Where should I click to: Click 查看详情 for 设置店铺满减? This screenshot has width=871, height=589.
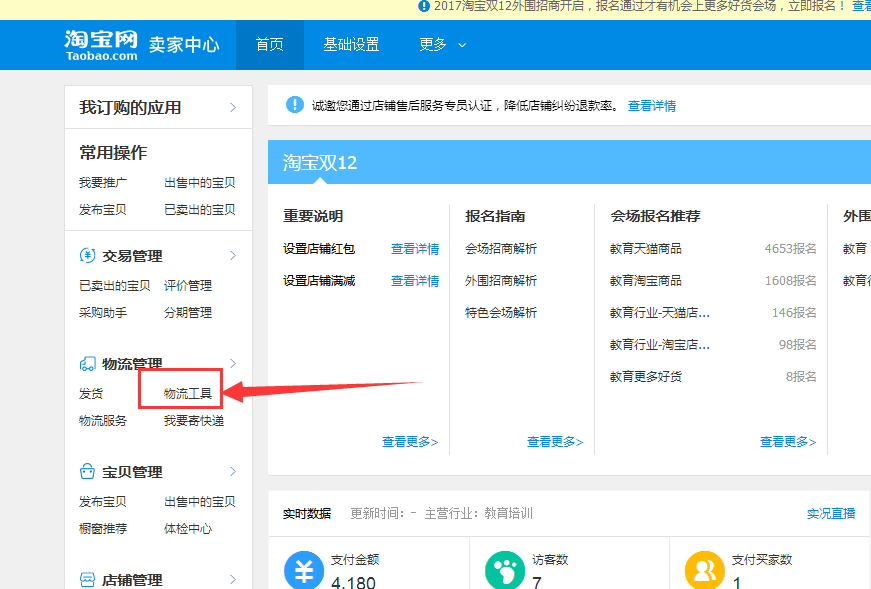(x=415, y=281)
